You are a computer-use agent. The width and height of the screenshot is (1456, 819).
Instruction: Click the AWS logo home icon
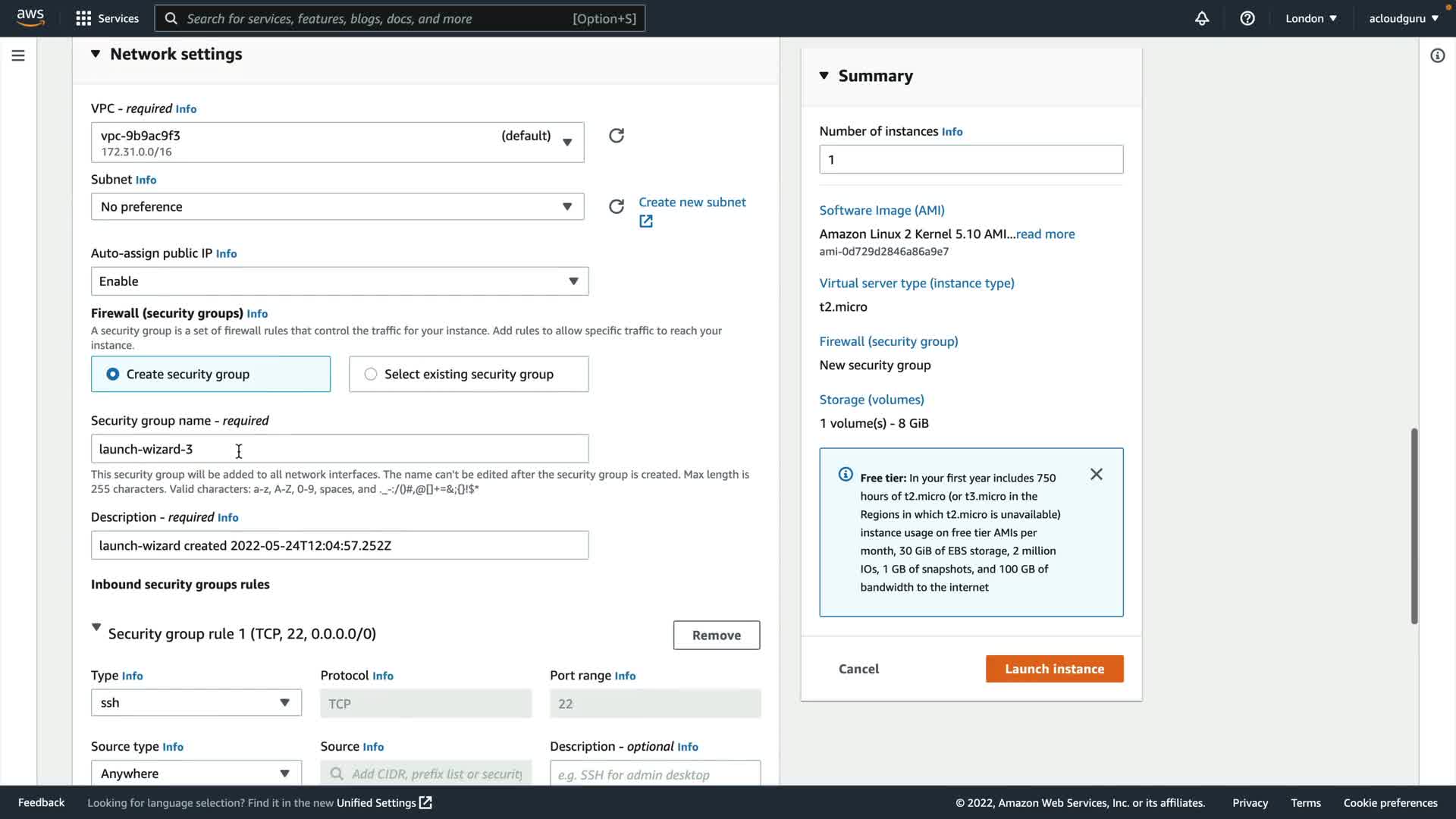[x=30, y=17]
